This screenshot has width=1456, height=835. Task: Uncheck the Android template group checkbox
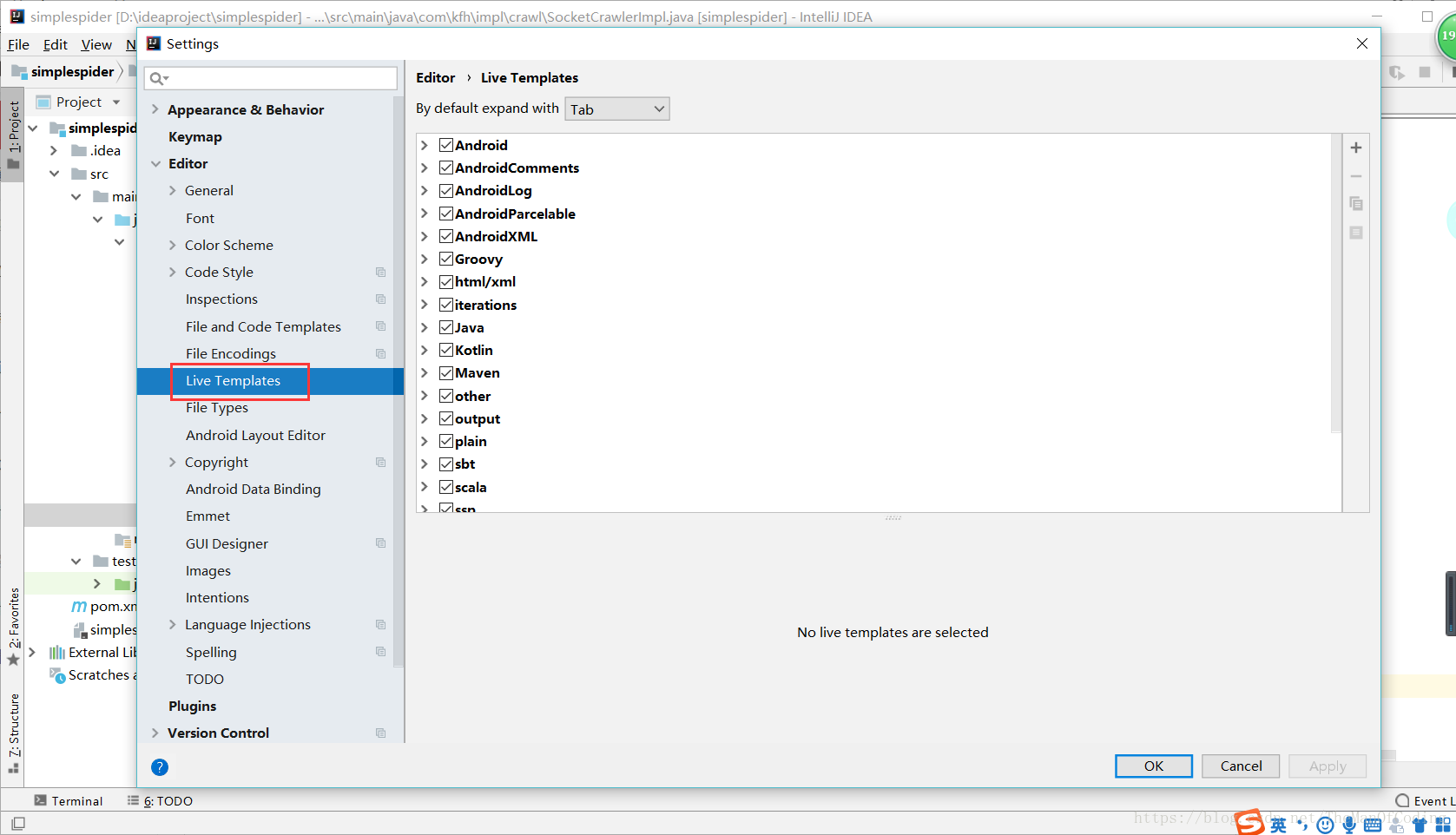446,145
